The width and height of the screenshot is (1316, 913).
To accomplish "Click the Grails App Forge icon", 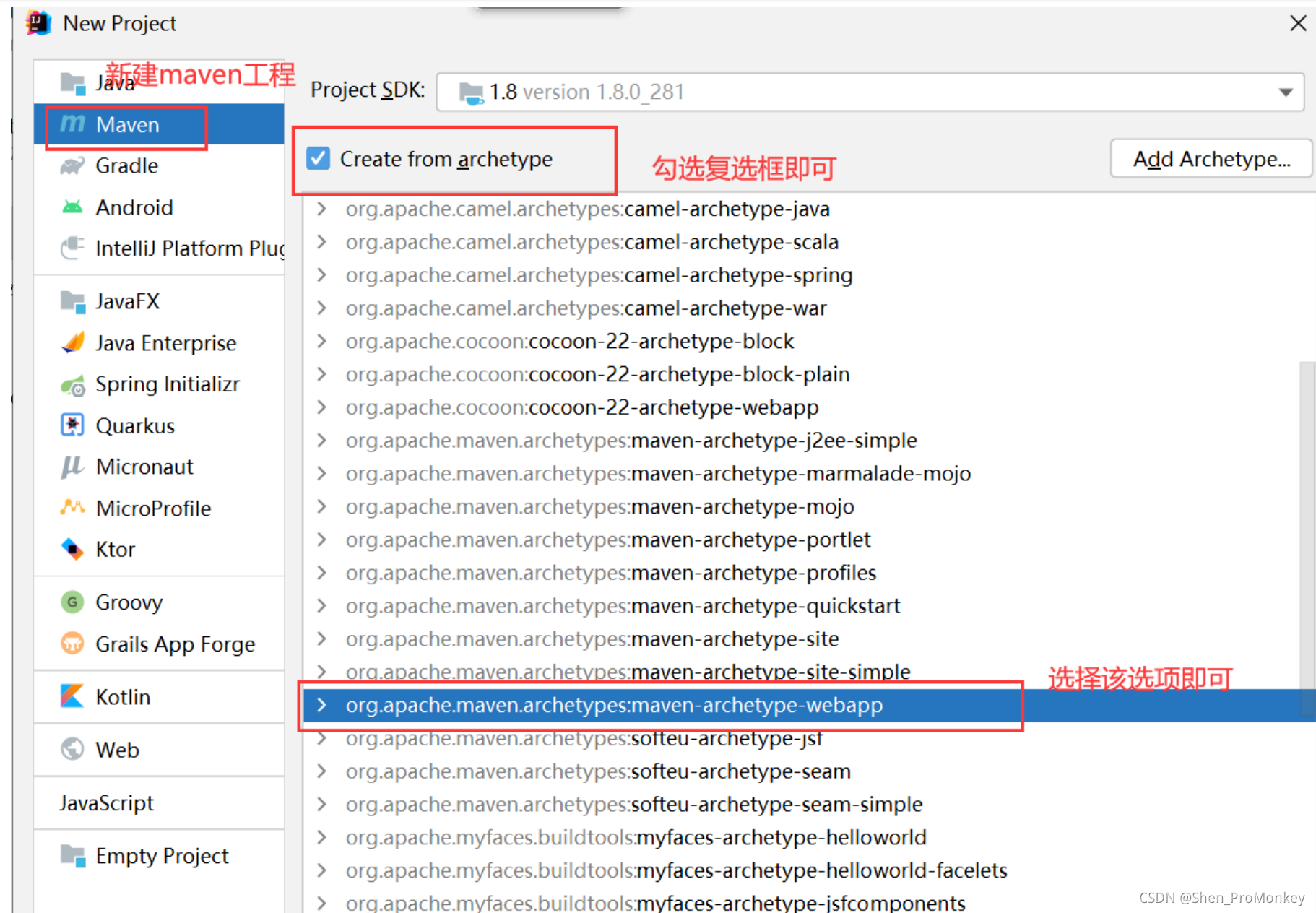I will (x=72, y=643).
